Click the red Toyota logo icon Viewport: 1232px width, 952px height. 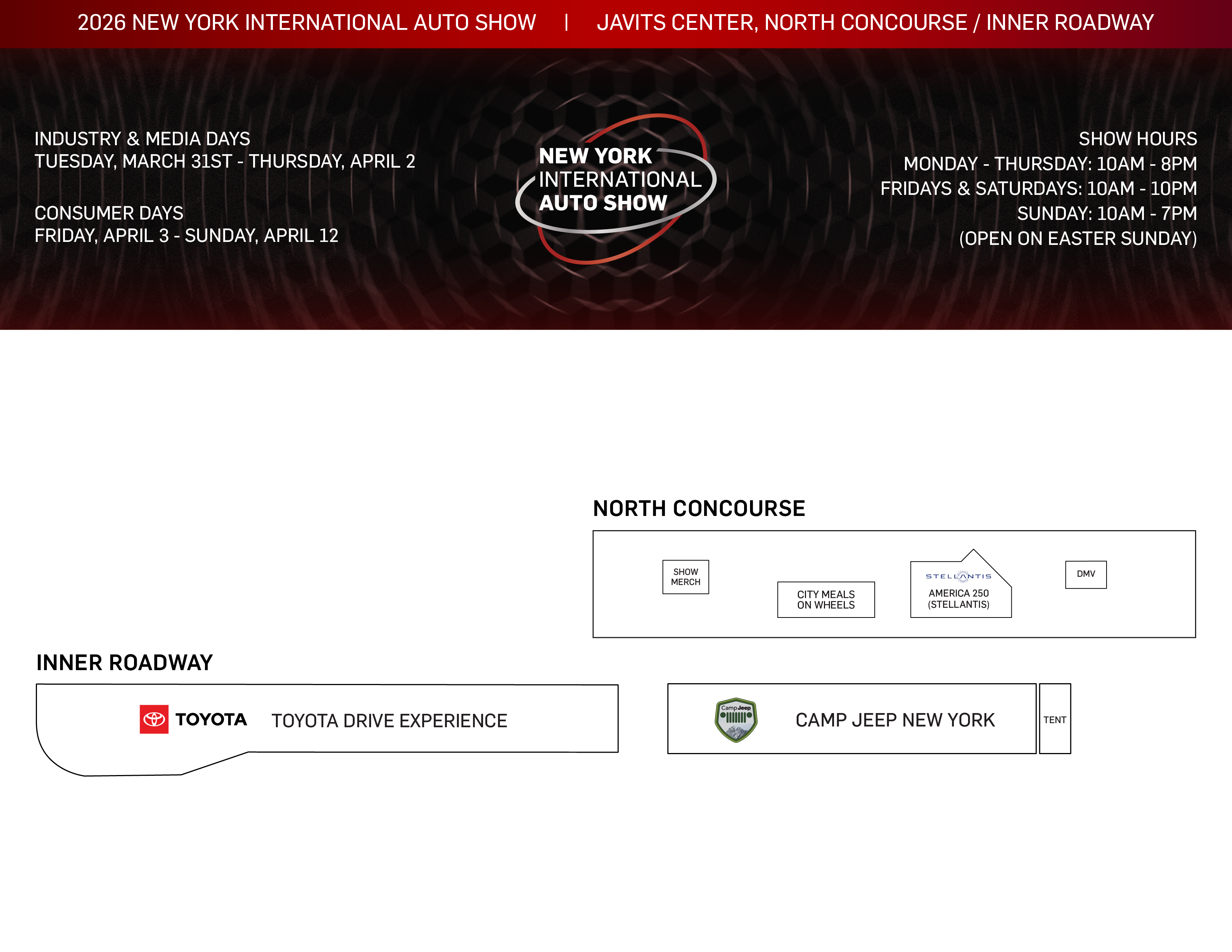(x=154, y=719)
